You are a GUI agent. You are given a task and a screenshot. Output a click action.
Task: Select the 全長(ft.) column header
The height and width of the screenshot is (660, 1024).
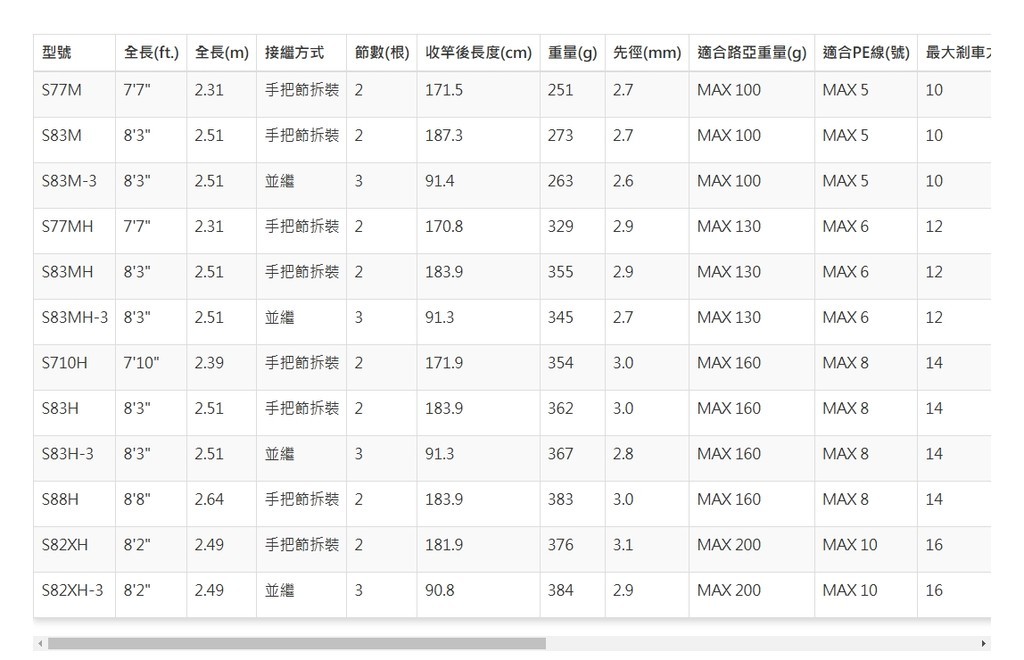(151, 52)
